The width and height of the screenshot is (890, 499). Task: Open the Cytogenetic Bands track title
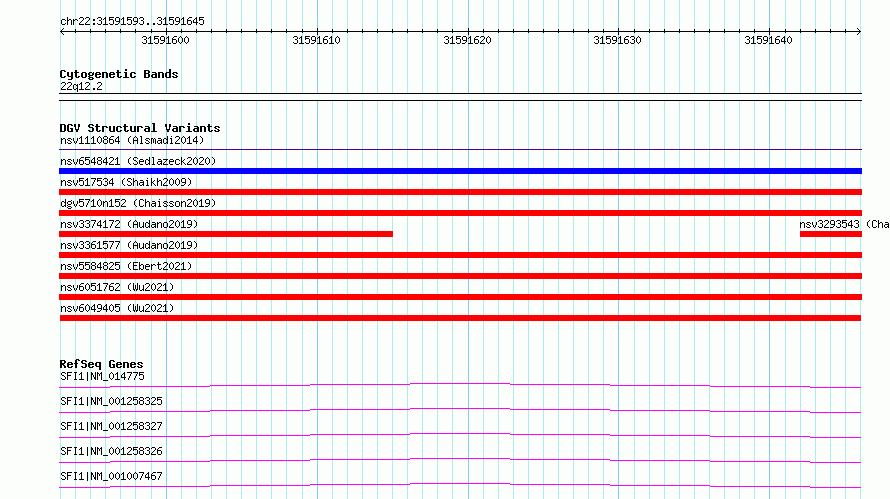119,74
